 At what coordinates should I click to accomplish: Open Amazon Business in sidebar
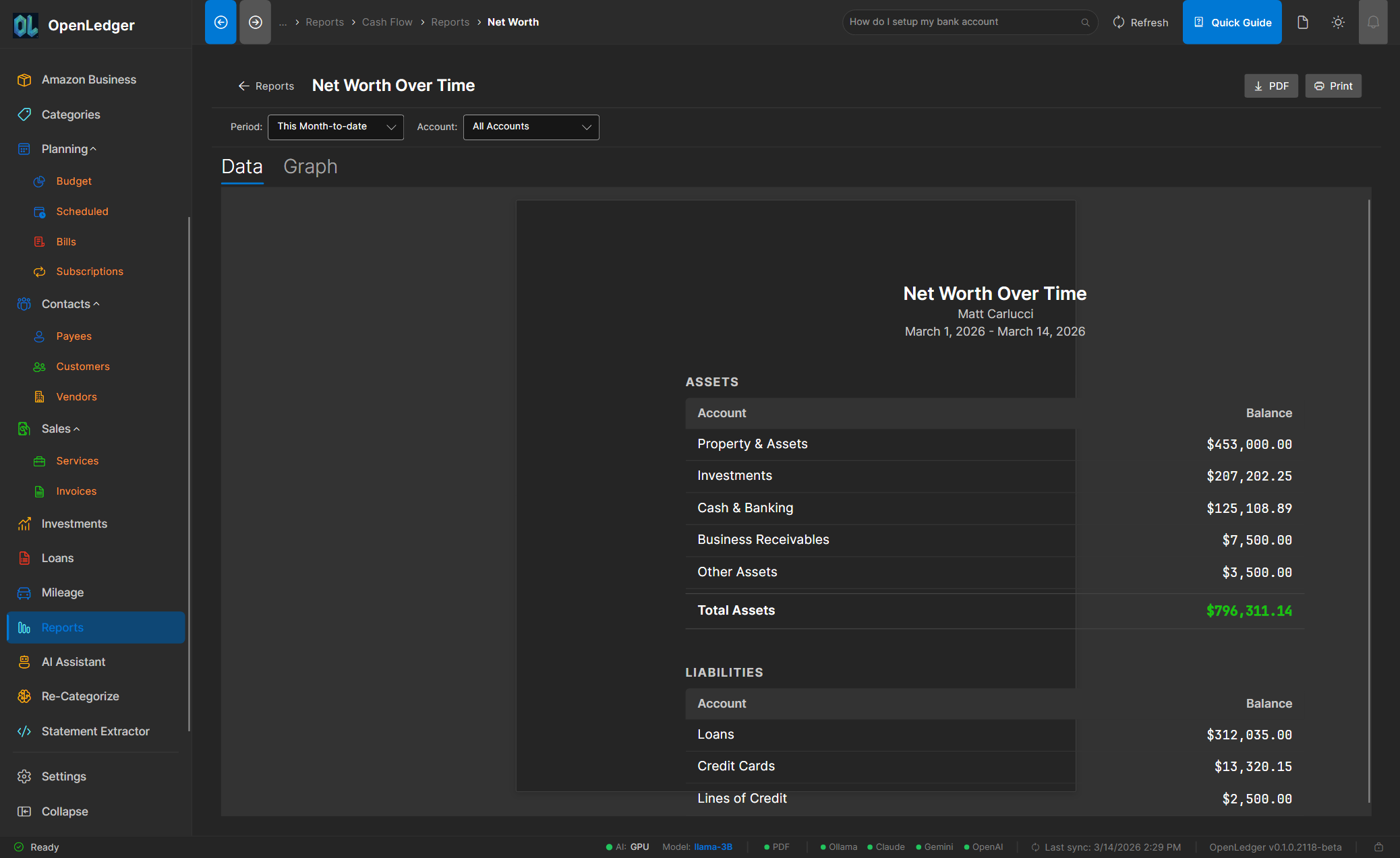(88, 80)
